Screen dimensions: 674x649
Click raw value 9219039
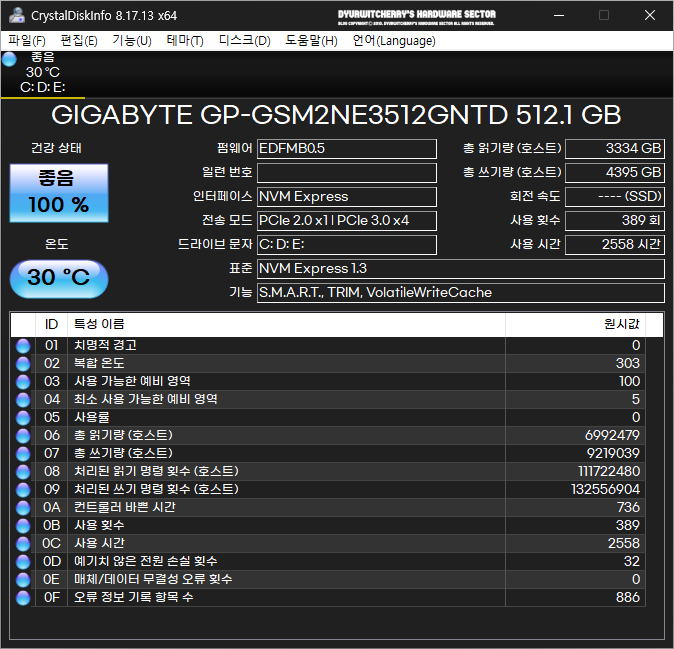coord(613,453)
